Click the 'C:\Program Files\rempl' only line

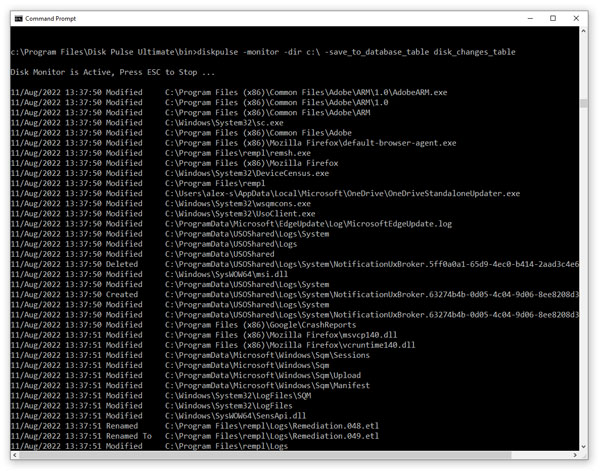pyautogui.click(x=138, y=183)
